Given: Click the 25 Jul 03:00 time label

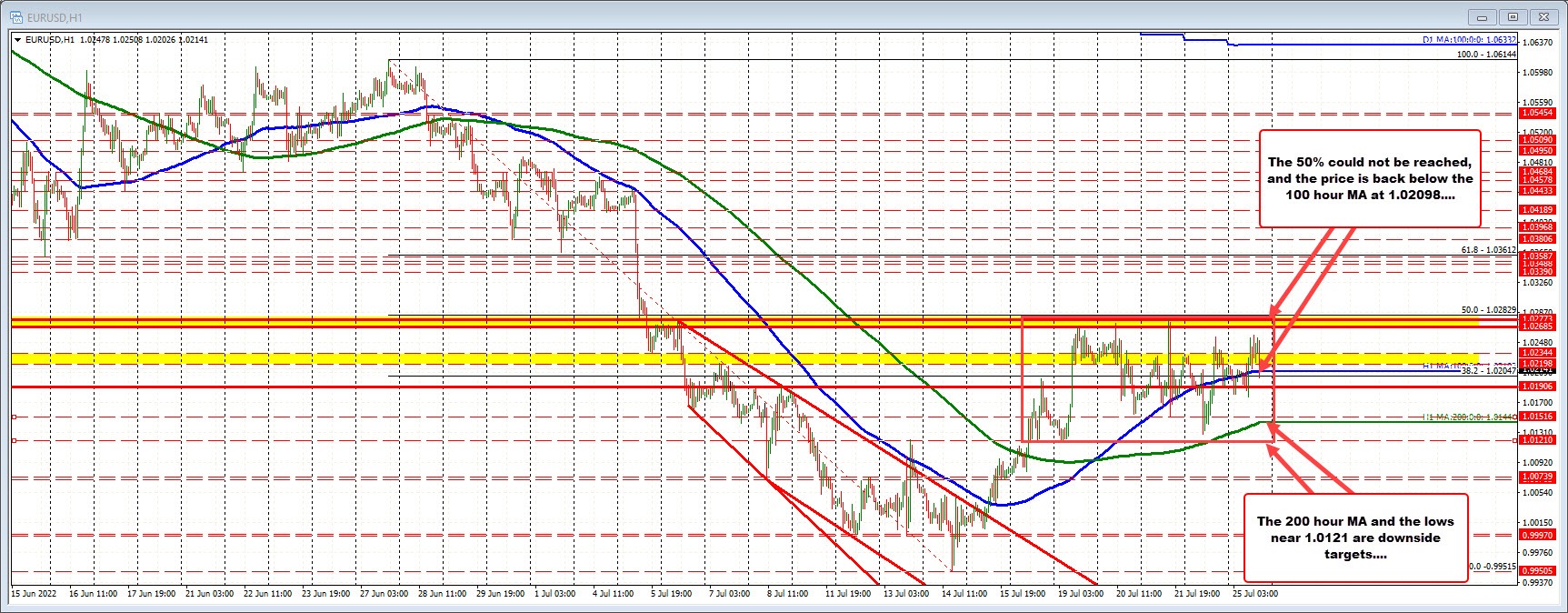Looking at the screenshot, I should coord(1255,593).
